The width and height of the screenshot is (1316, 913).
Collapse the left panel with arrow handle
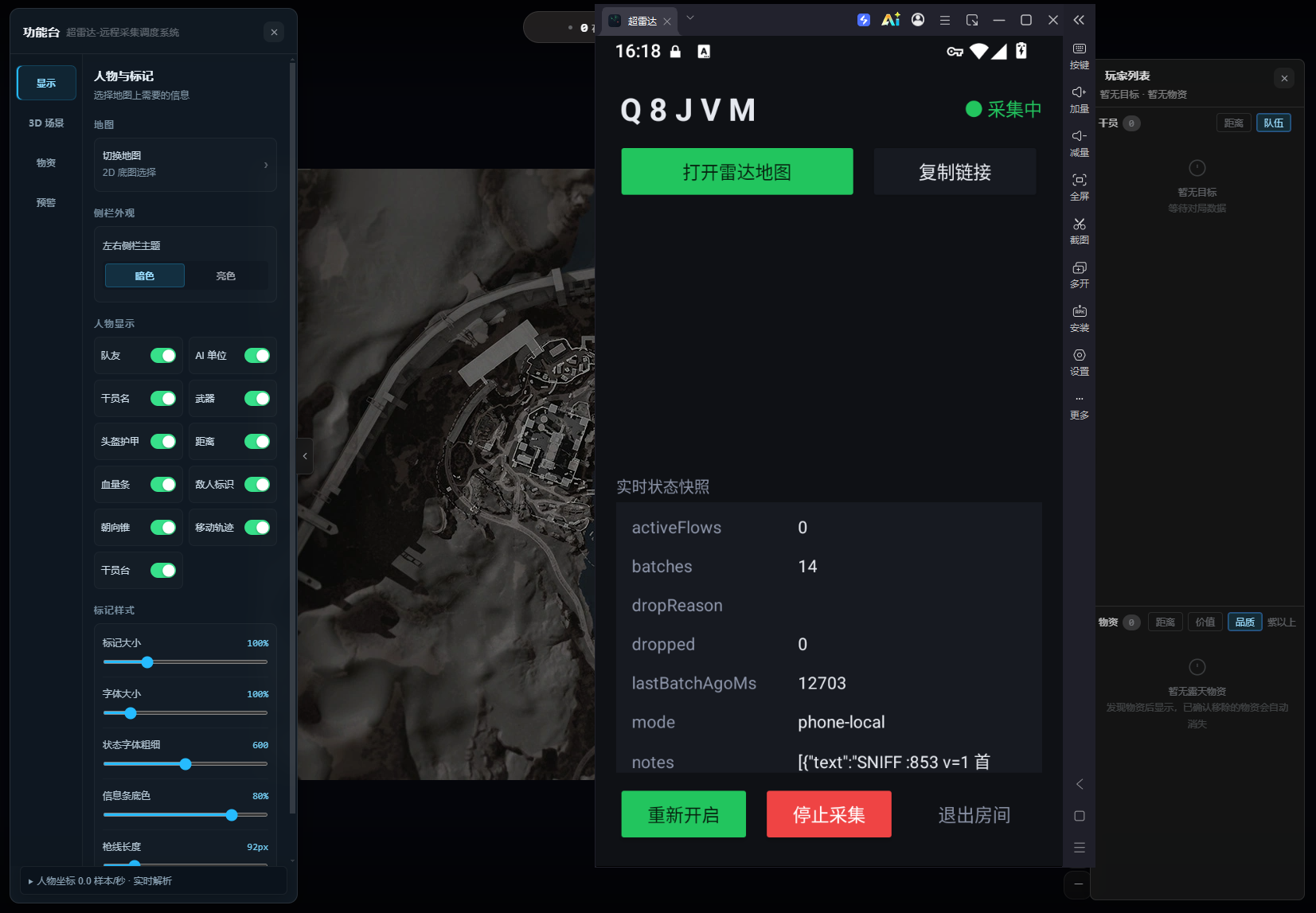pos(305,456)
